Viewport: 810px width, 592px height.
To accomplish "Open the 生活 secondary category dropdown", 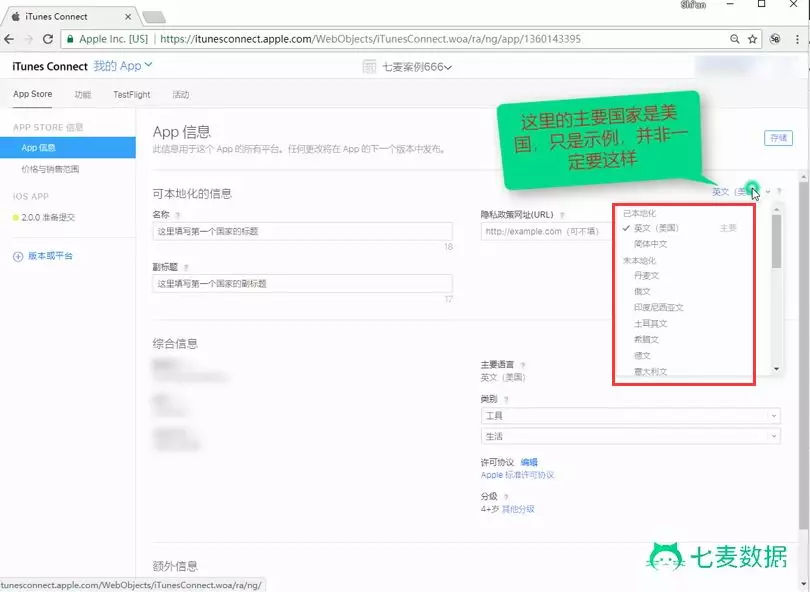I will click(630, 436).
